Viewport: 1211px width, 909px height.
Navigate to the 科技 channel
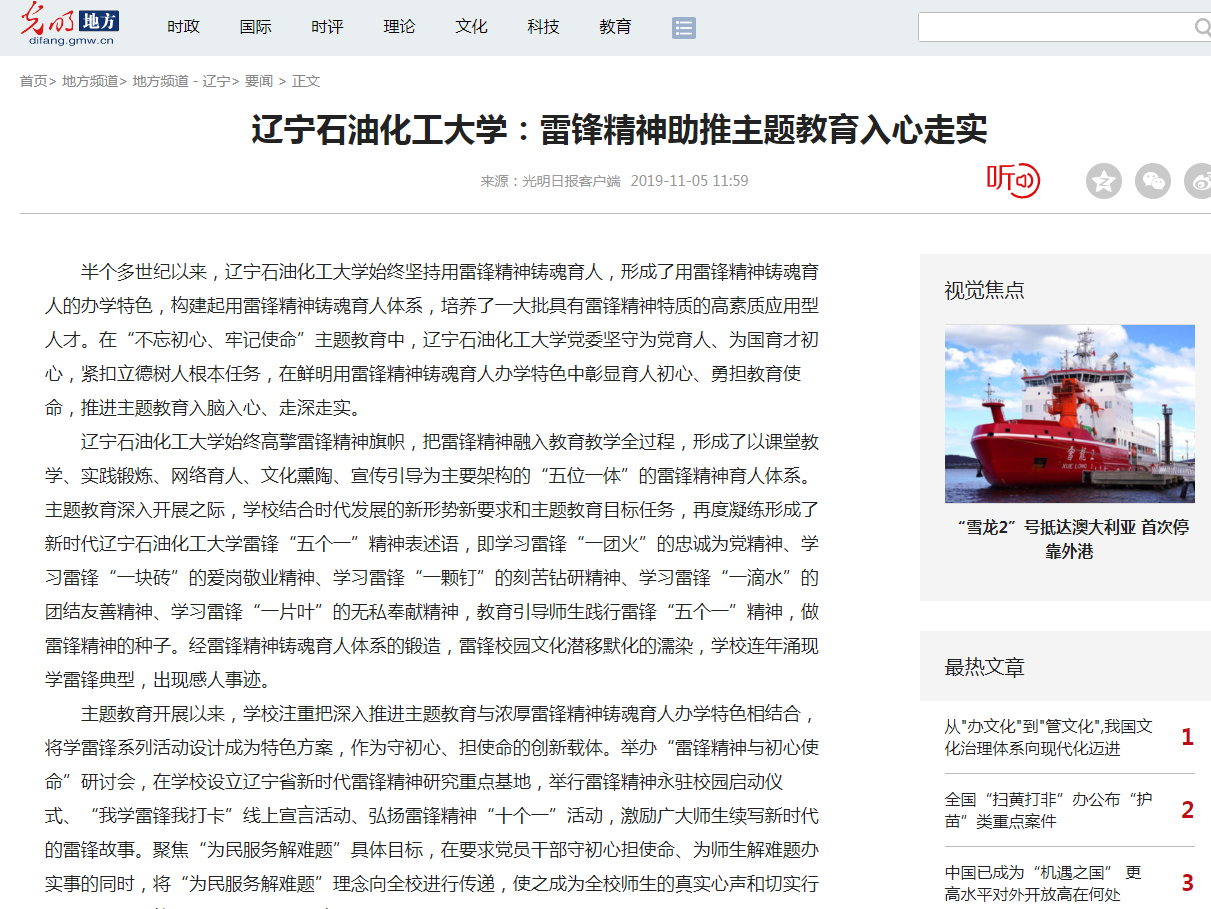(543, 27)
